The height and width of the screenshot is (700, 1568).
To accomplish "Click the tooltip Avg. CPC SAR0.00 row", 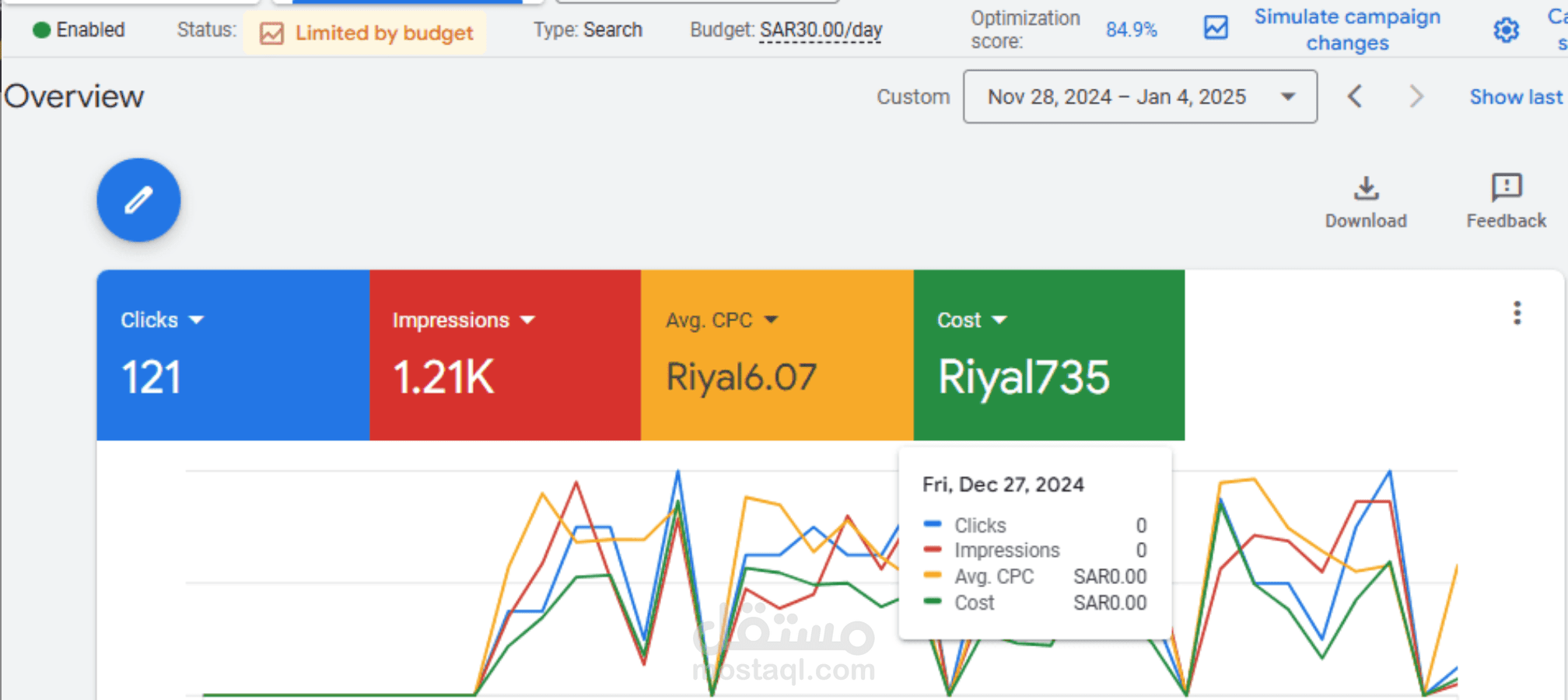I will click(x=1034, y=576).
